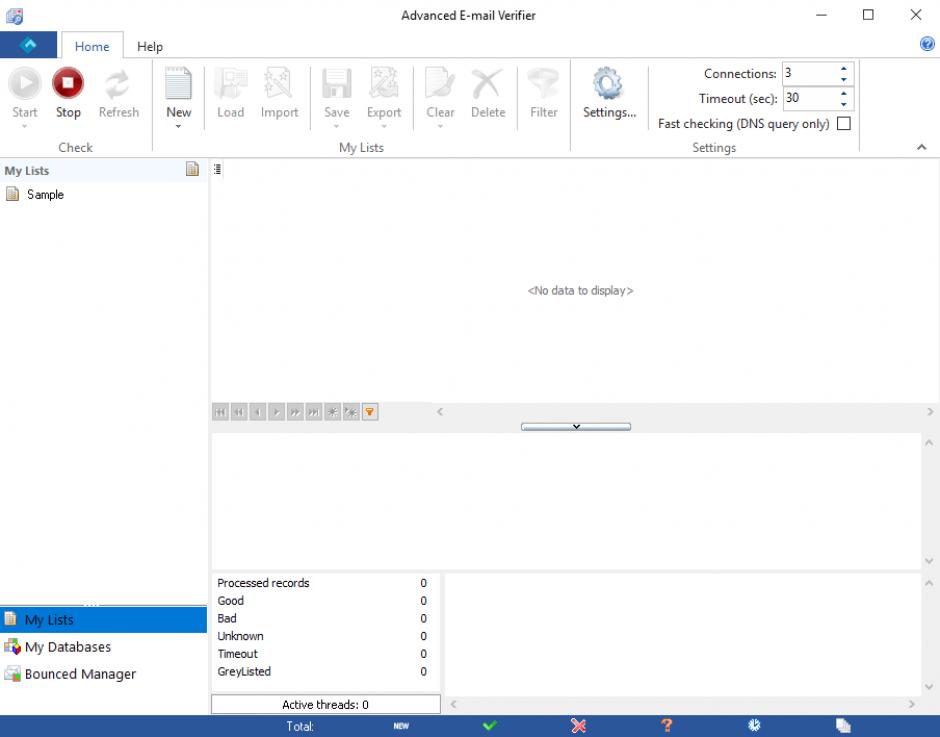Click log pane scroll up arrow
940x737 pixels.
[929, 443]
